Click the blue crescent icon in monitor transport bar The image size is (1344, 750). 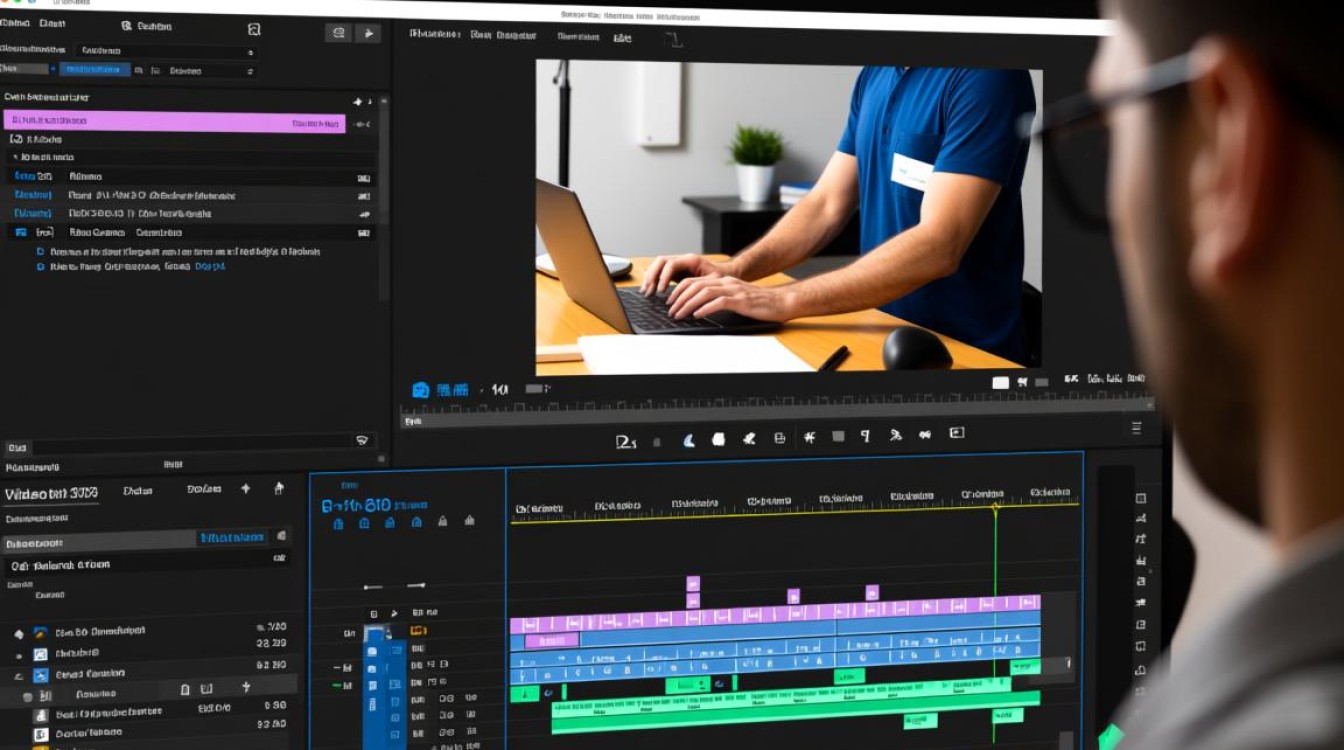[689, 439]
